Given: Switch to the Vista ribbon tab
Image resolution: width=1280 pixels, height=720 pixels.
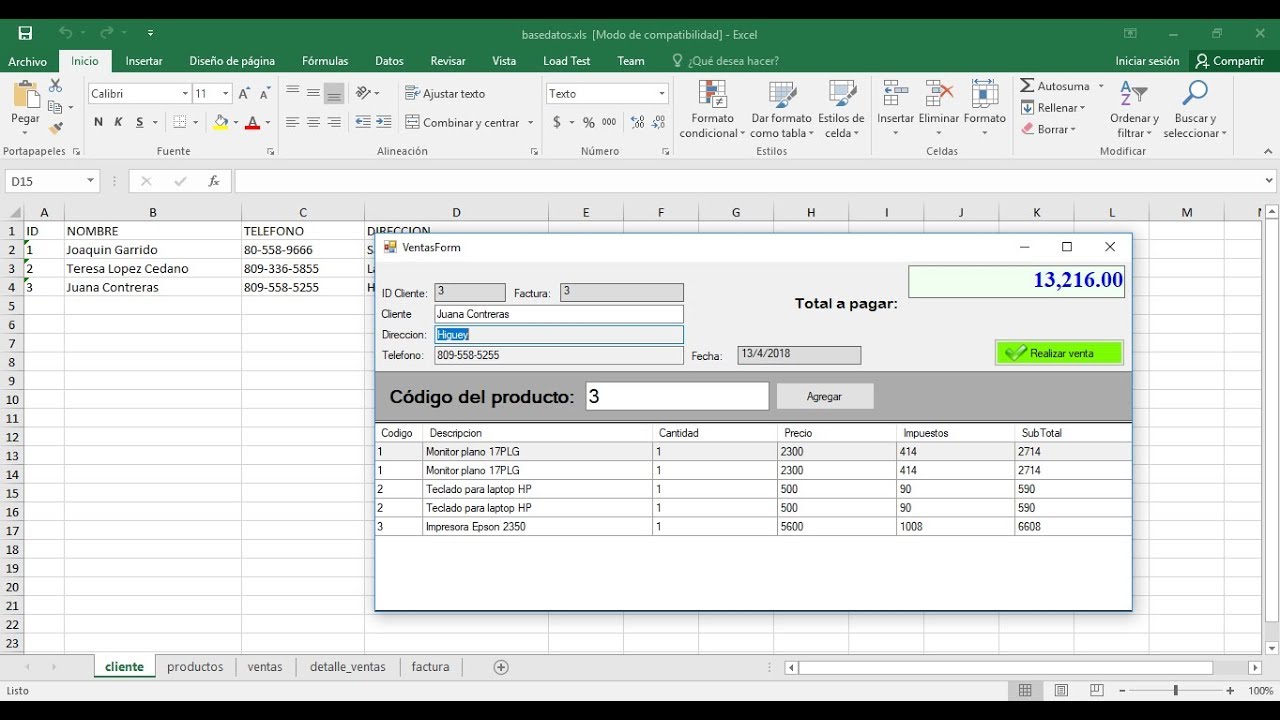Looking at the screenshot, I should pyautogui.click(x=504, y=61).
